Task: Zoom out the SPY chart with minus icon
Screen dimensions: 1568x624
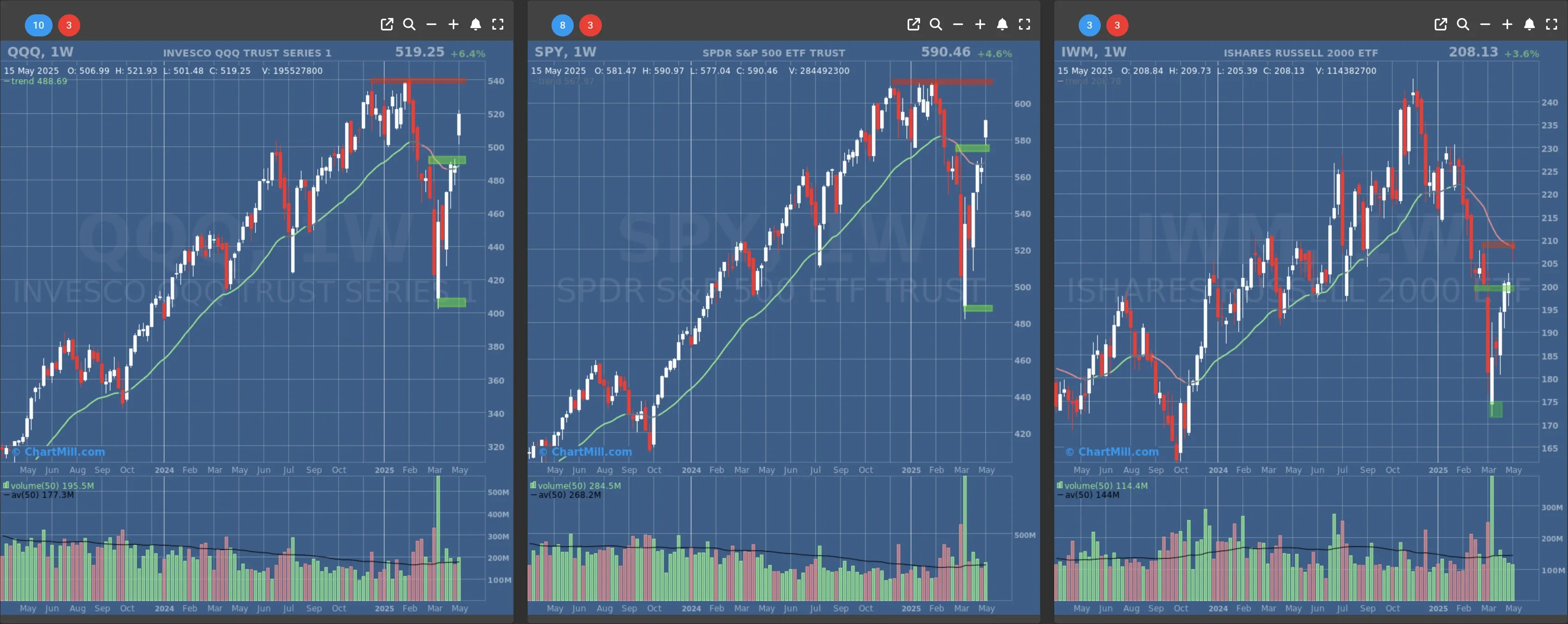Action: coord(958,24)
